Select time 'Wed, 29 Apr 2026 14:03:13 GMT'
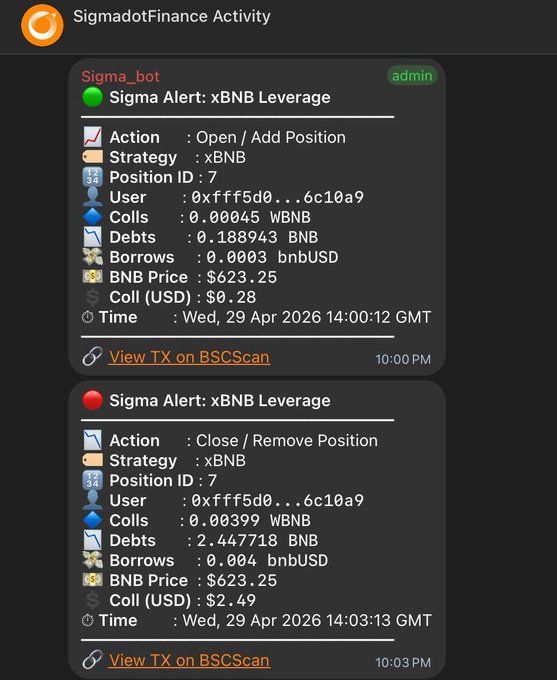557x680 pixels. click(x=307, y=621)
